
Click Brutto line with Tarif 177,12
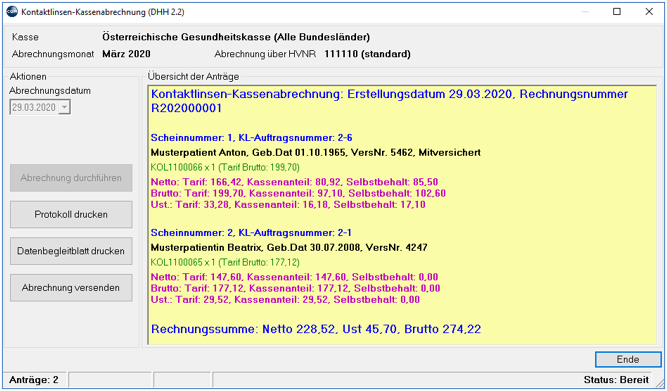click(x=295, y=288)
